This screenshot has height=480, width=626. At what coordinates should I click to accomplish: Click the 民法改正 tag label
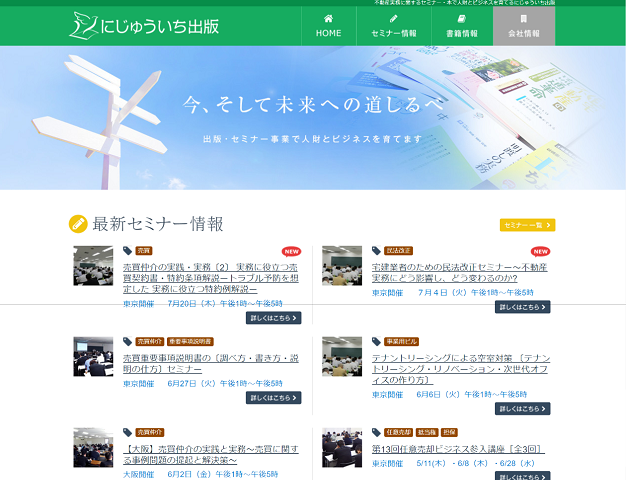pyautogui.click(x=398, y=251)
